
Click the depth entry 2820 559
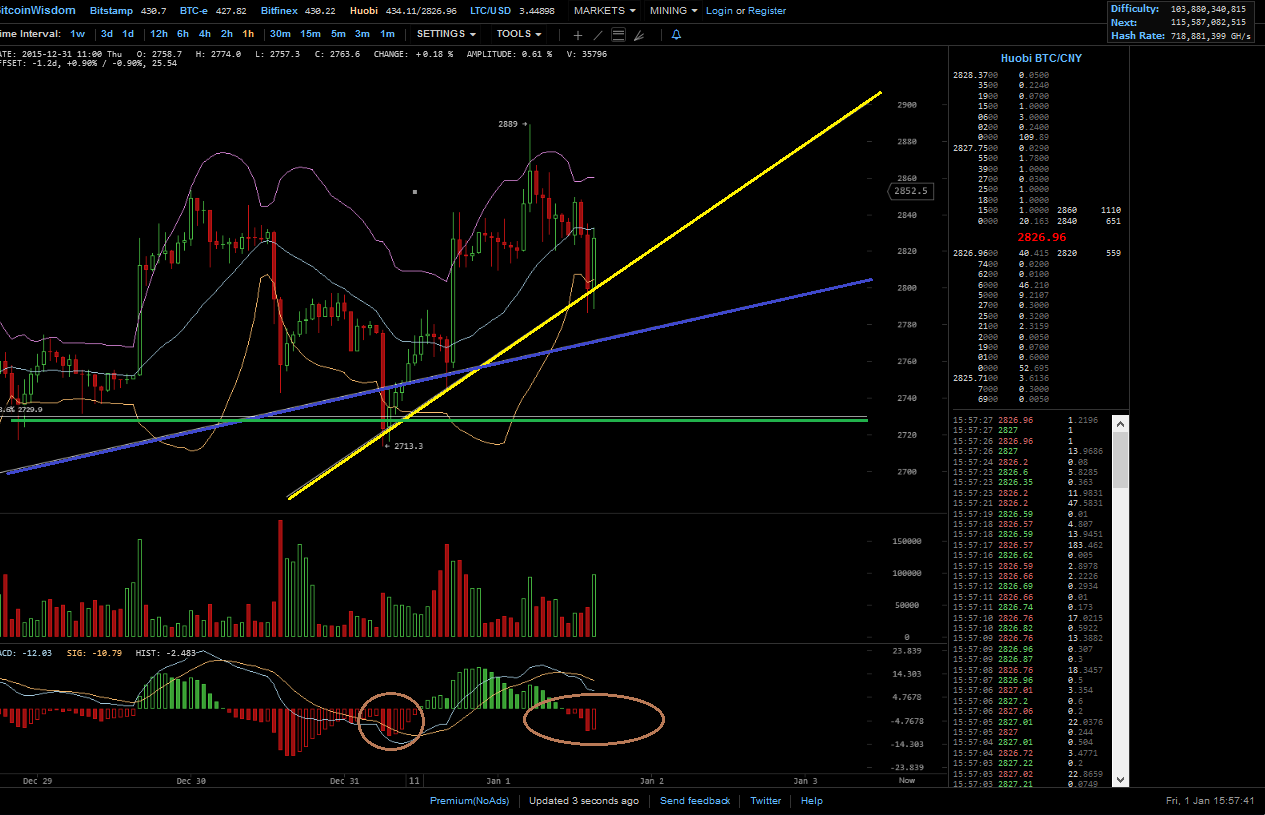pos(1088,253)
